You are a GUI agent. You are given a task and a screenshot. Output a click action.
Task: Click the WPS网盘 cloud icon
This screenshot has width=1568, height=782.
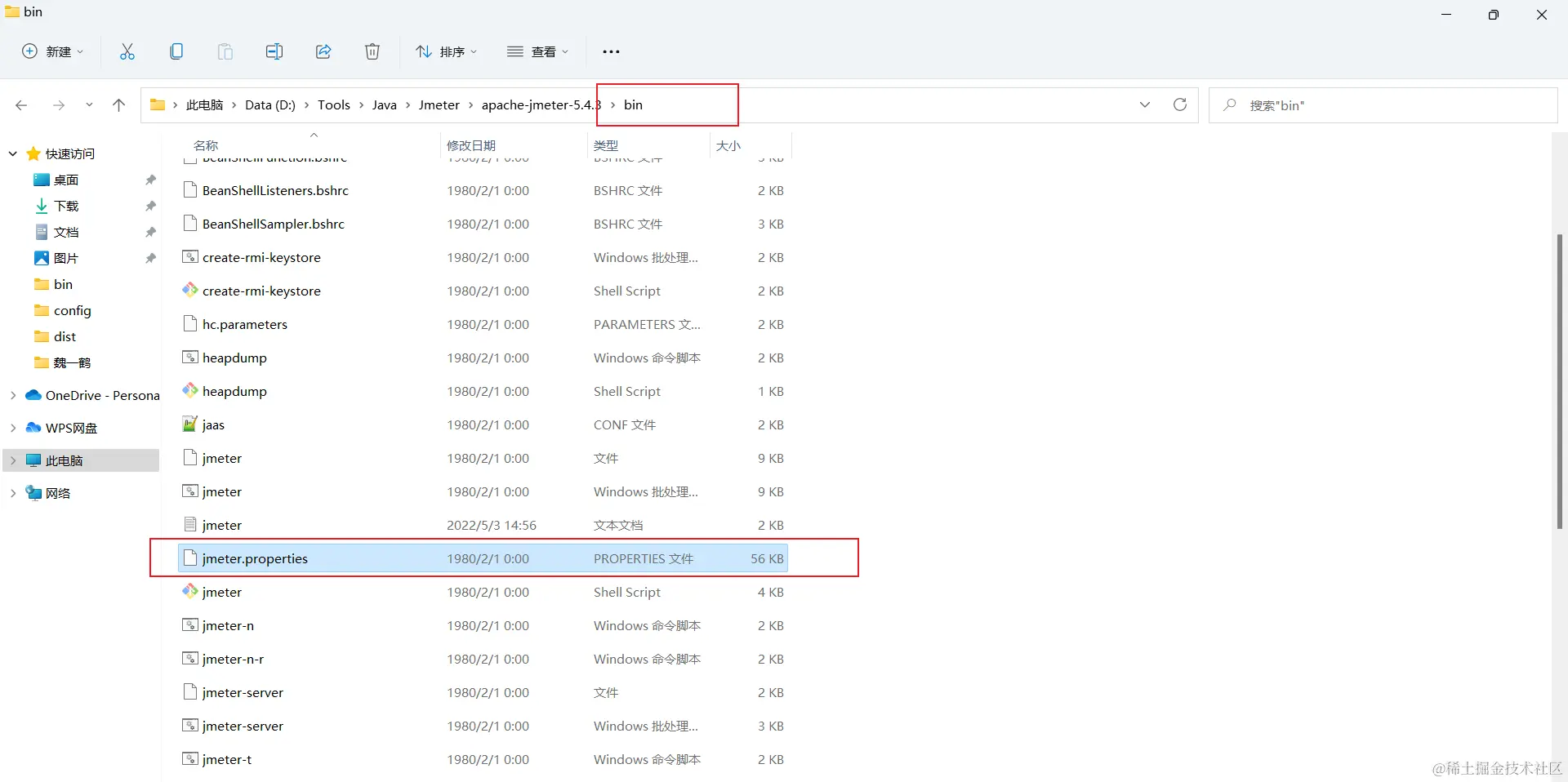[x=33, y=428]
